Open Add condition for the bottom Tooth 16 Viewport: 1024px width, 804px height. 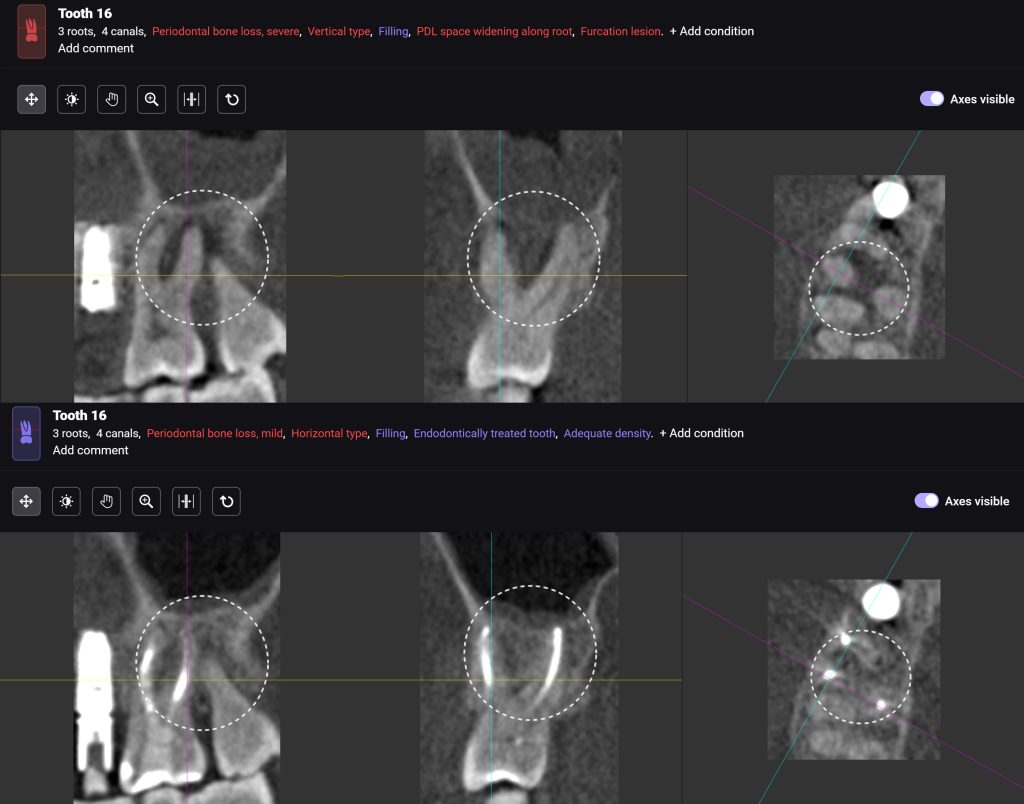pyautogui.click(x=701, y=433)
